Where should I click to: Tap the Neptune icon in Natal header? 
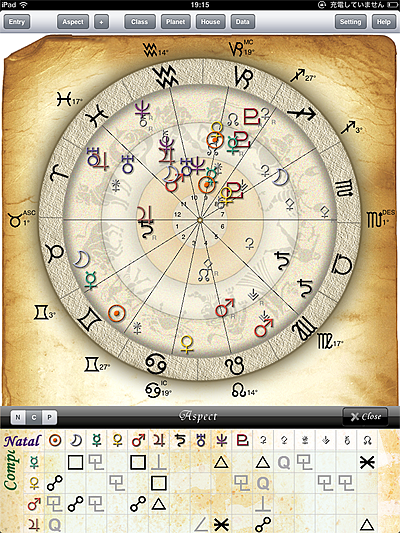tap(222, 441)
